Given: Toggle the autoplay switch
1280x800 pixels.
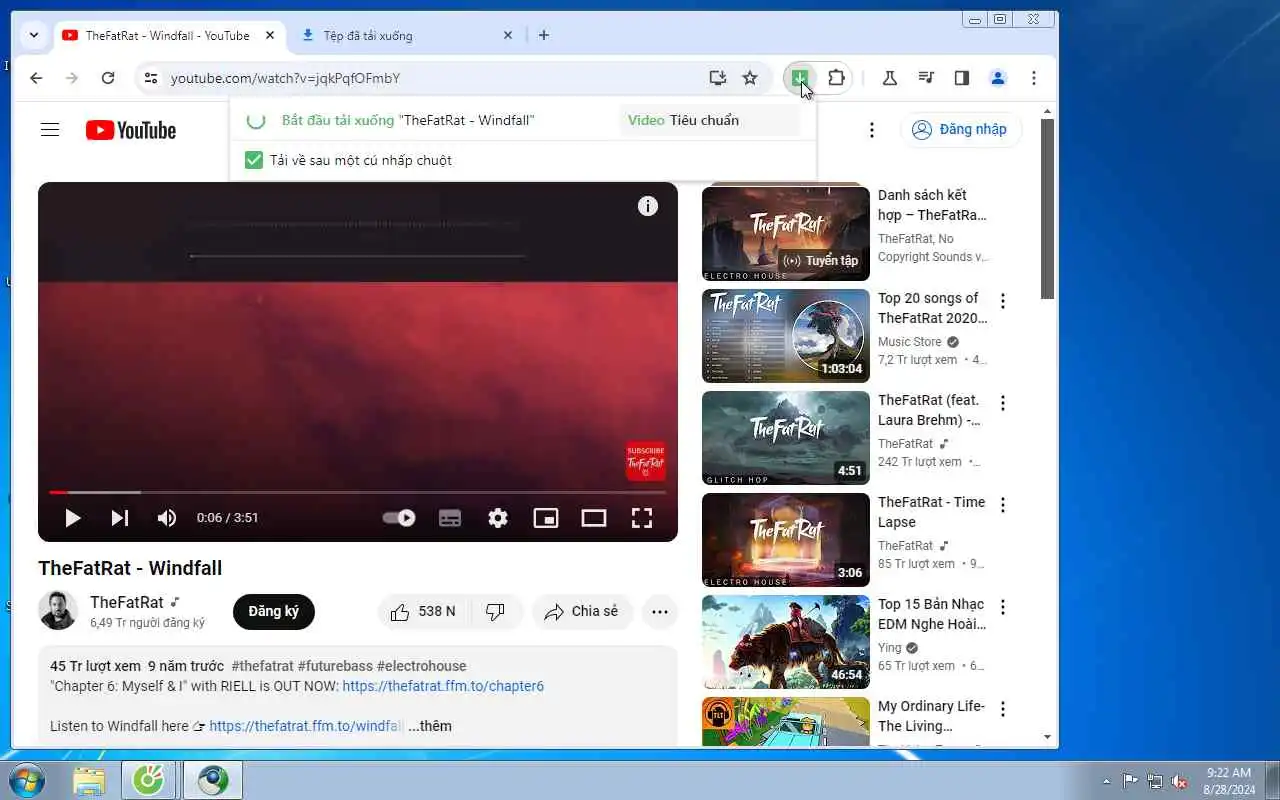Looking at the screenshot, I should (x=399, y=518).
